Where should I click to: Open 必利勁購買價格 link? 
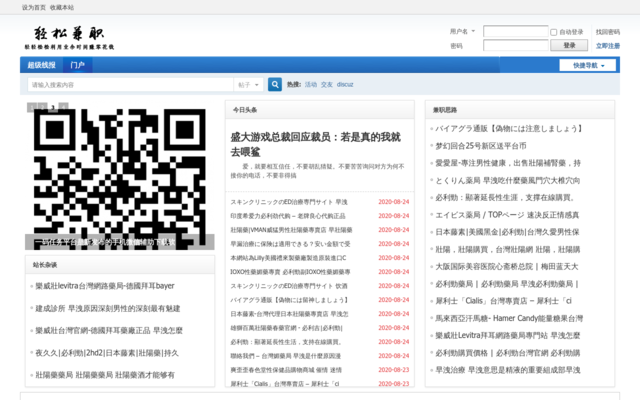point(508,353)
